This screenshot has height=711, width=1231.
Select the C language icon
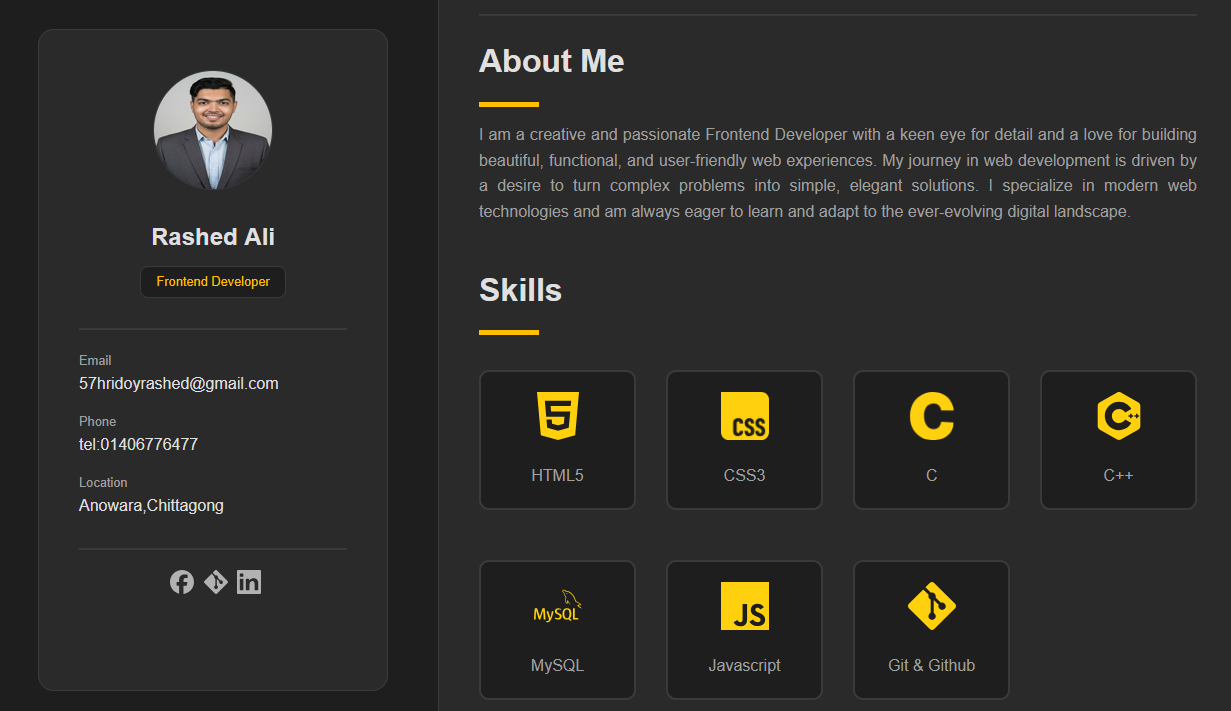pyautogui.click(x=931, y=416)
